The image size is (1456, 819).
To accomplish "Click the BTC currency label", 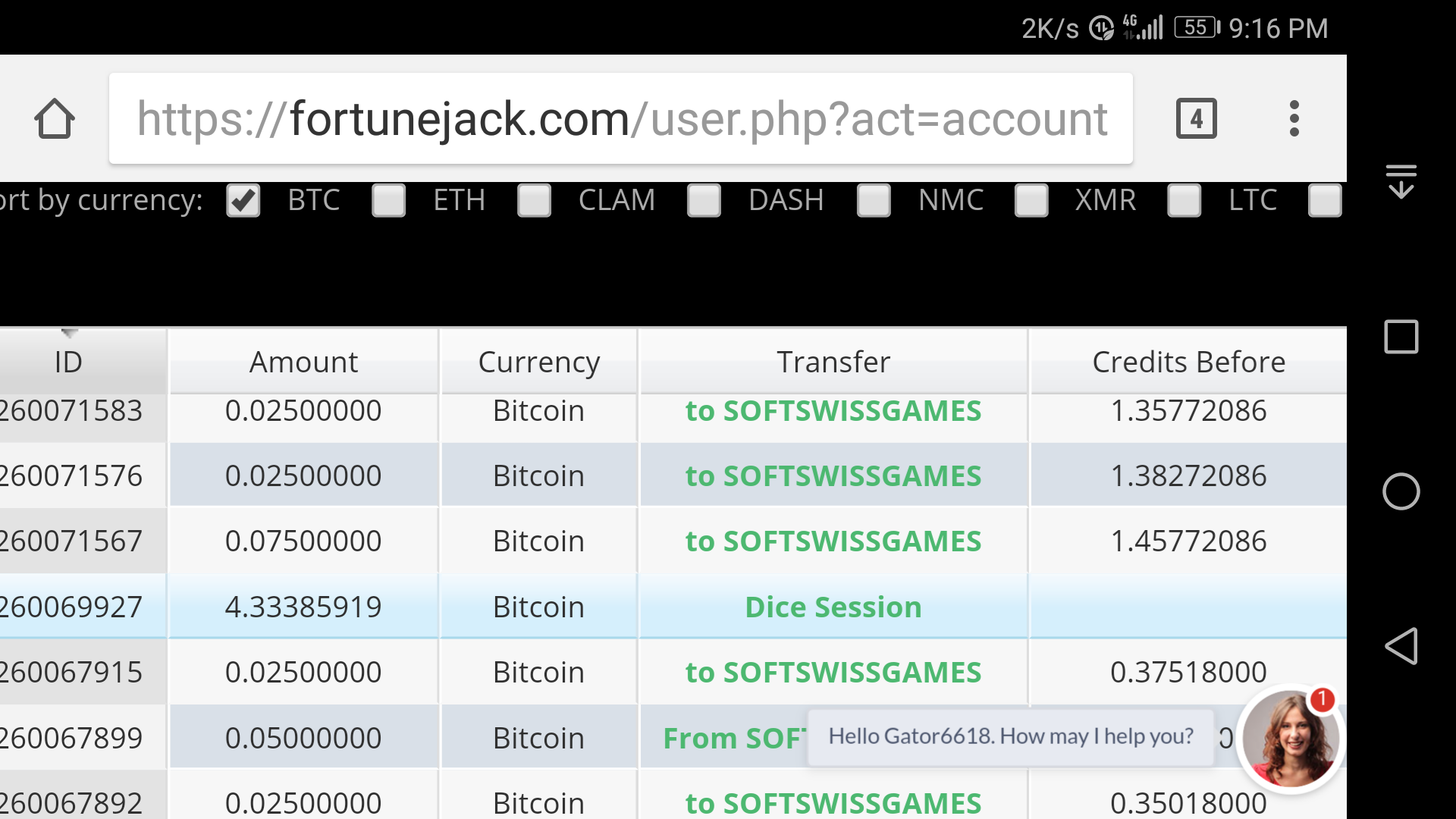I will click(x=314, y=200).
